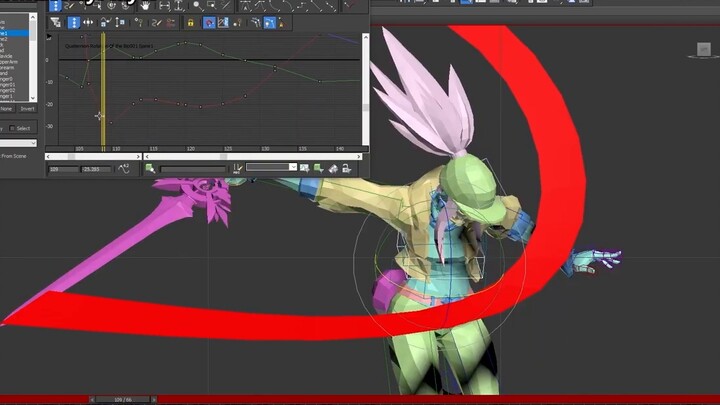
Task: Click the bone list scroll-up arrow
Action: point(33,17)
